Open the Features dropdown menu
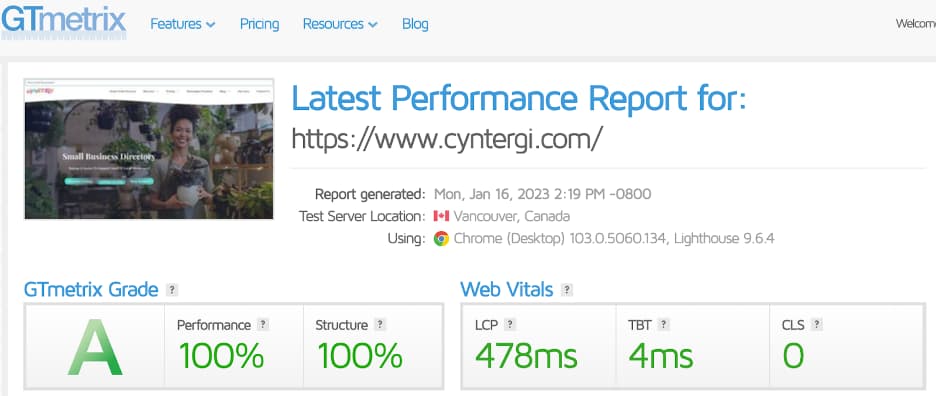936x396 pixels. [x=182, y=24]
